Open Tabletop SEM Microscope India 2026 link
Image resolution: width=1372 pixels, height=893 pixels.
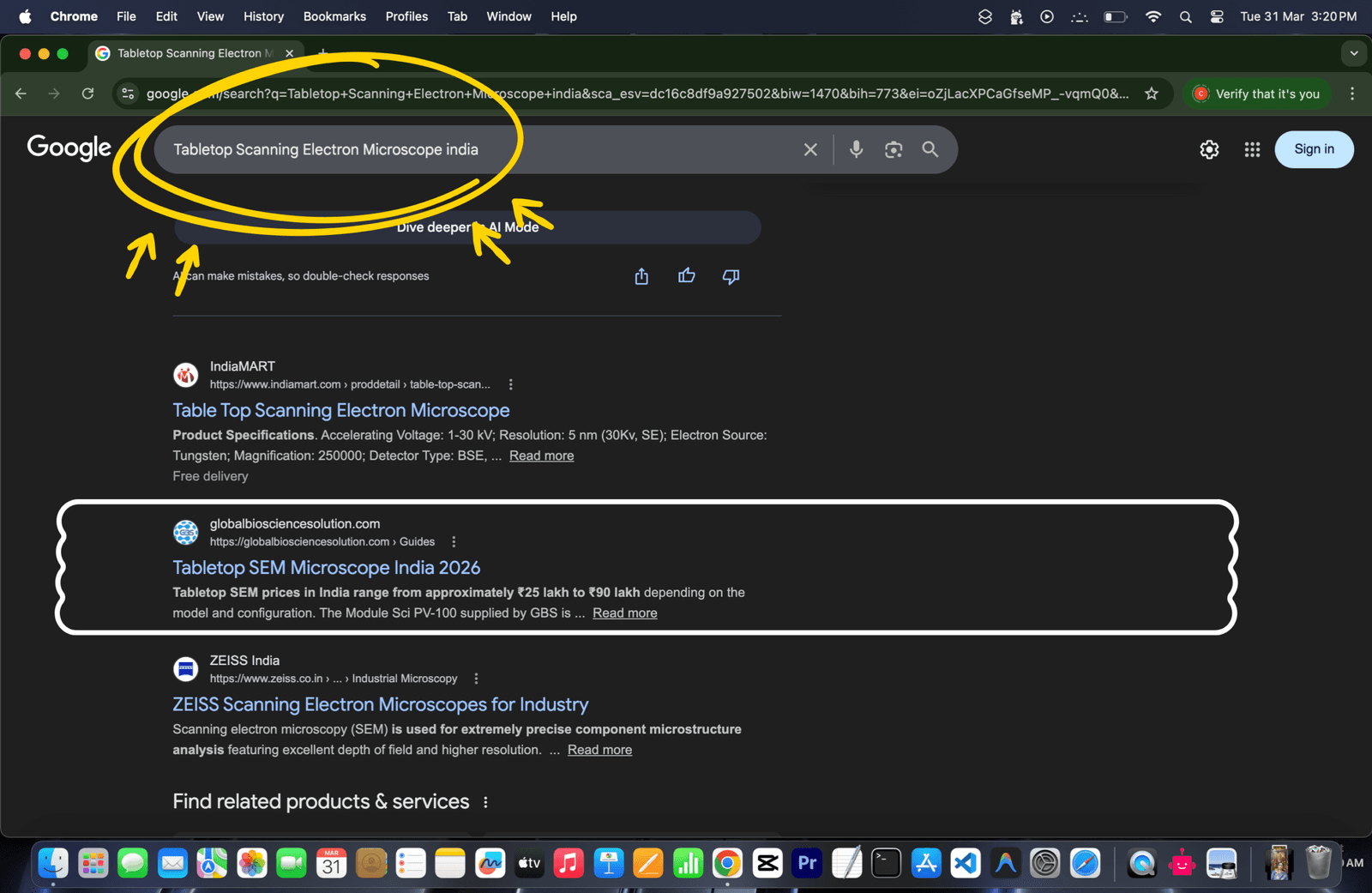click(327, 567)
